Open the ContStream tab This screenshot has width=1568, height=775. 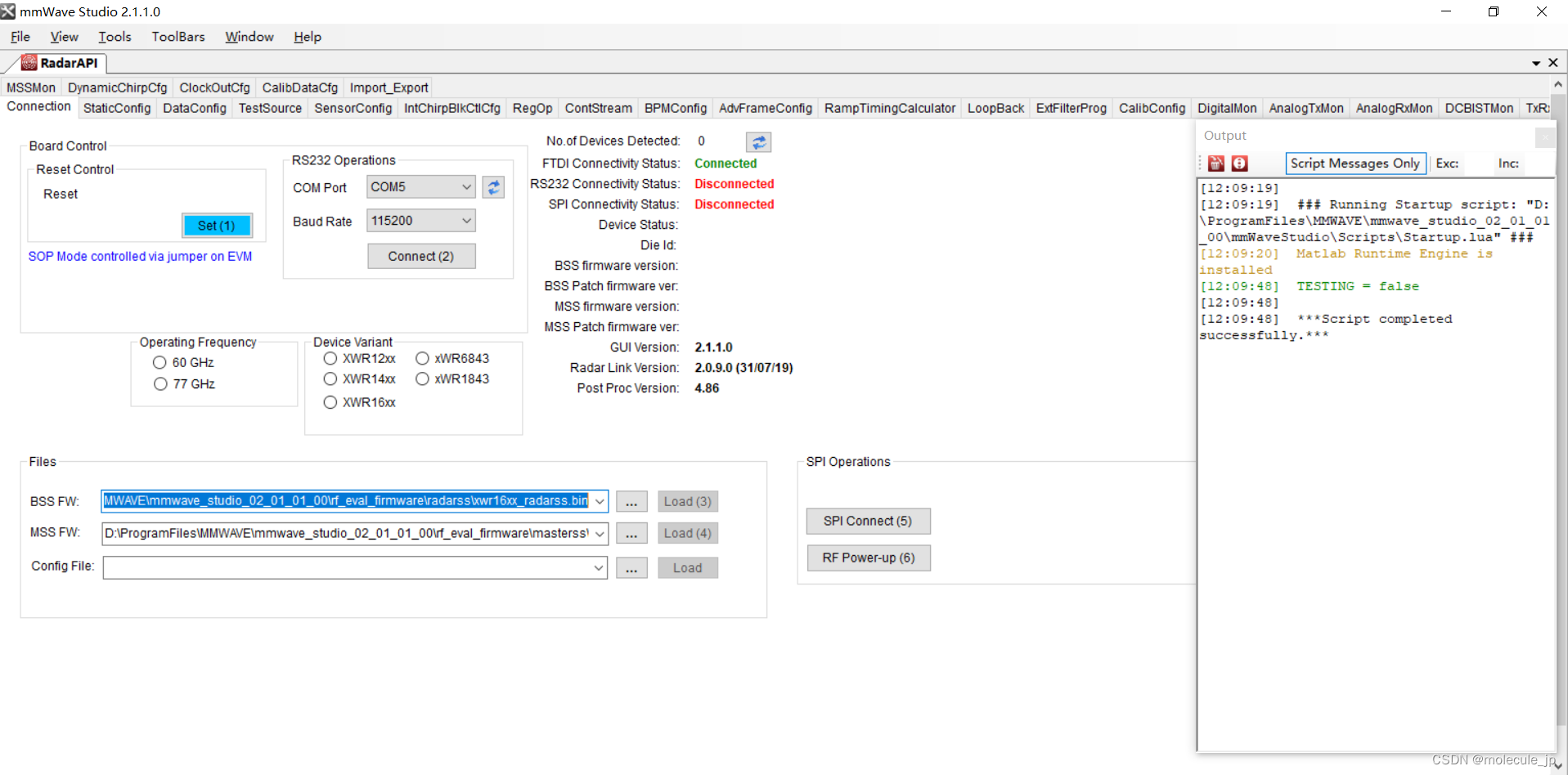tap(599, 109)
